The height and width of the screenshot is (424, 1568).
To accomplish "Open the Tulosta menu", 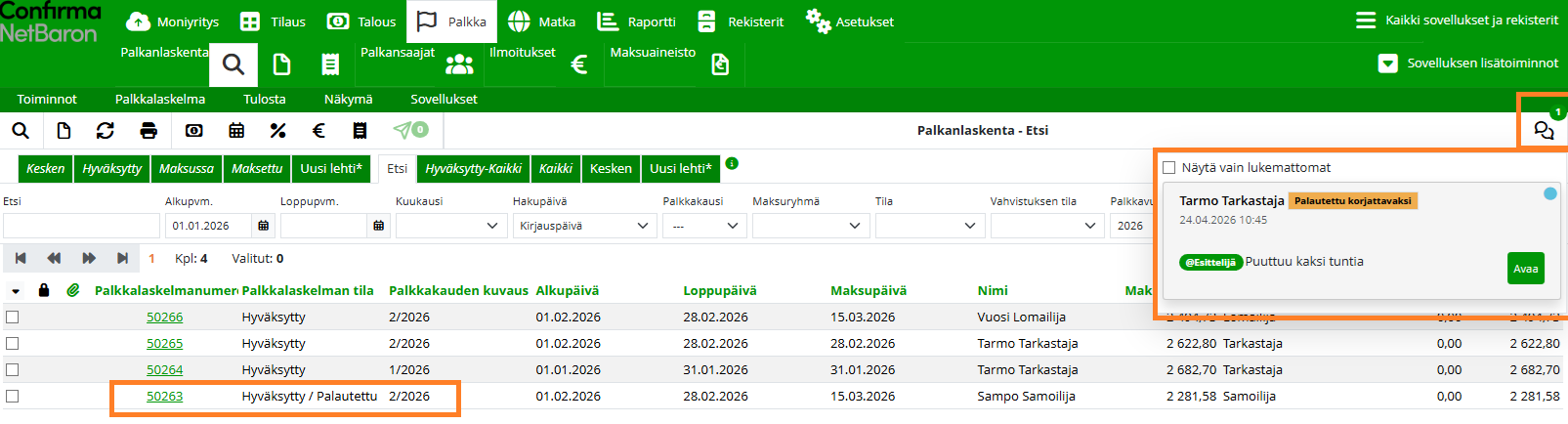I will point(265,99).
